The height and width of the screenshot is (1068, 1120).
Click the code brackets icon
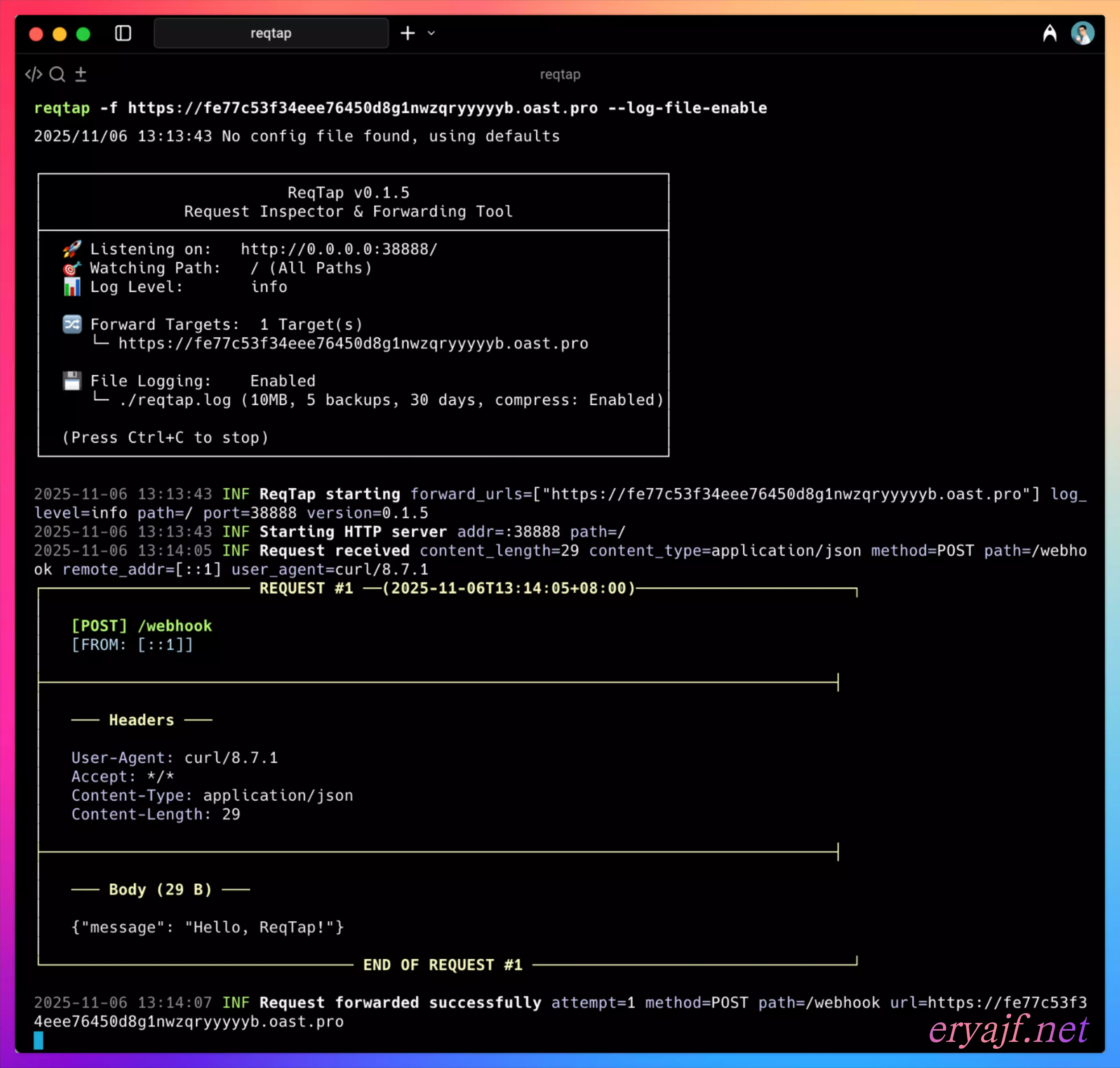34,74
